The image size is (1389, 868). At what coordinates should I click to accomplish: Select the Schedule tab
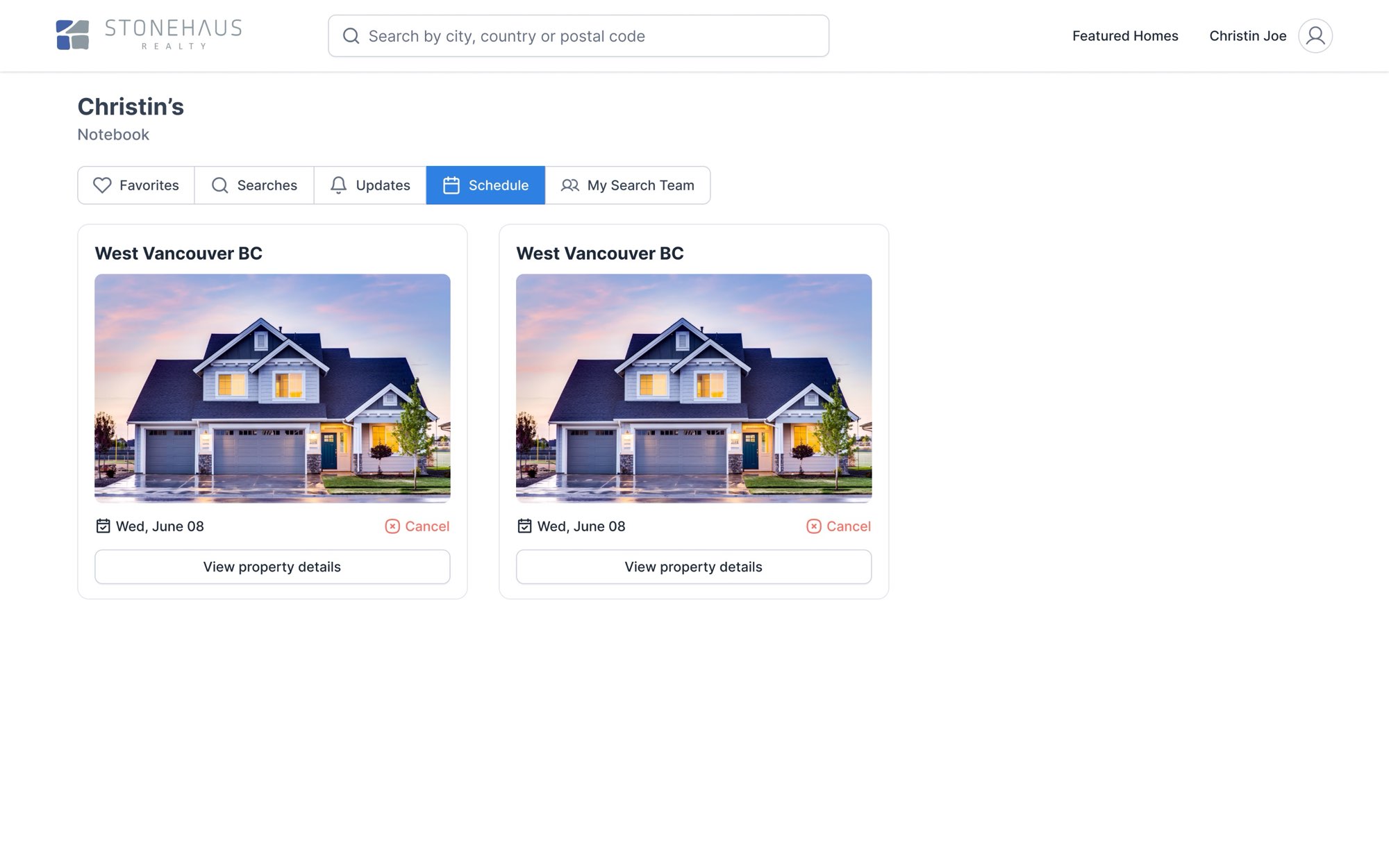tap(485, 185)
